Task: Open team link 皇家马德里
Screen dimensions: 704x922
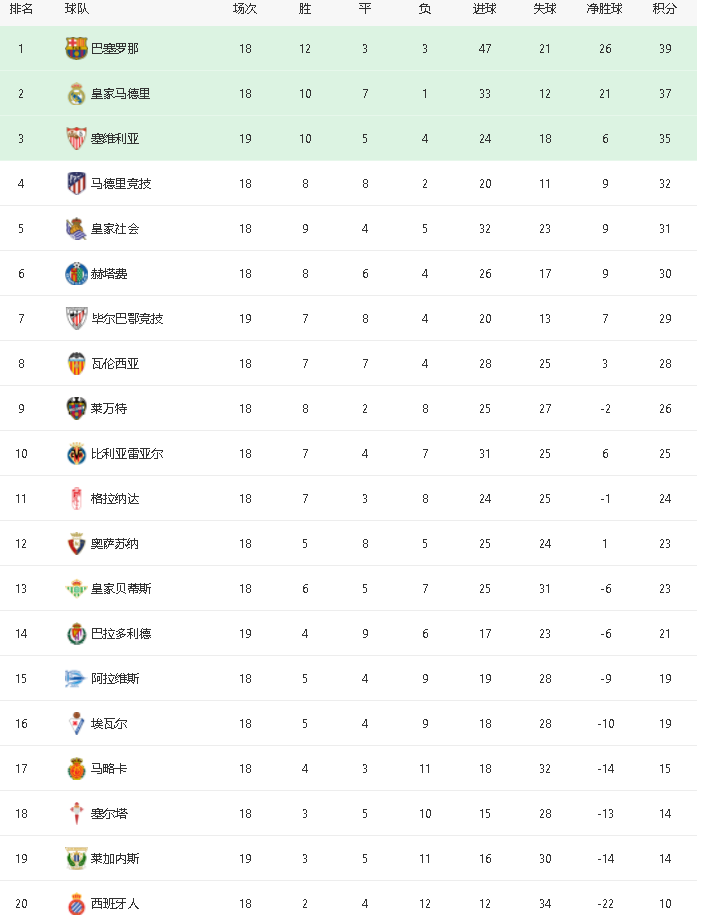Action: (x=121, y=93)
